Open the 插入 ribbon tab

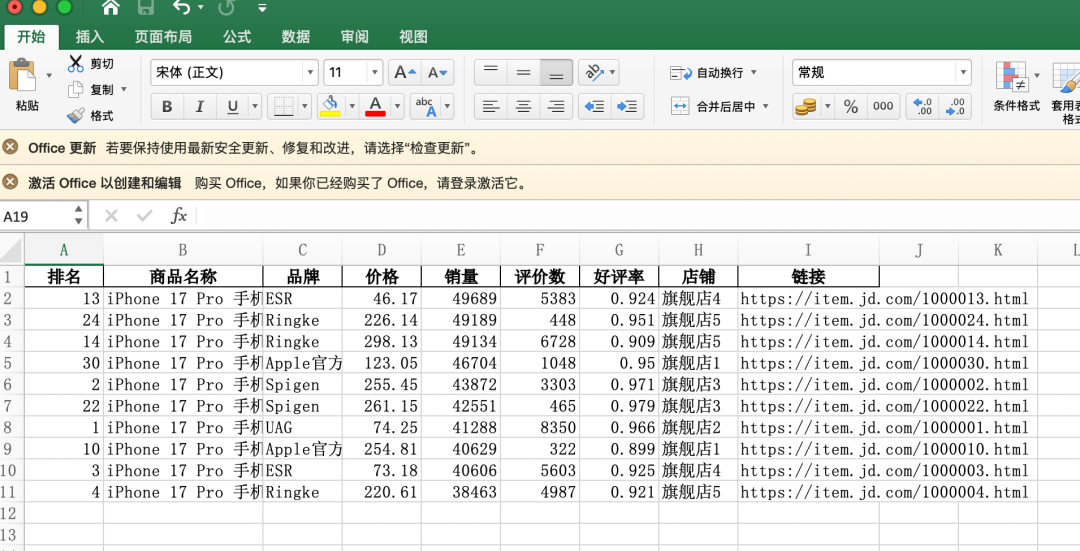tap(90, 37)
